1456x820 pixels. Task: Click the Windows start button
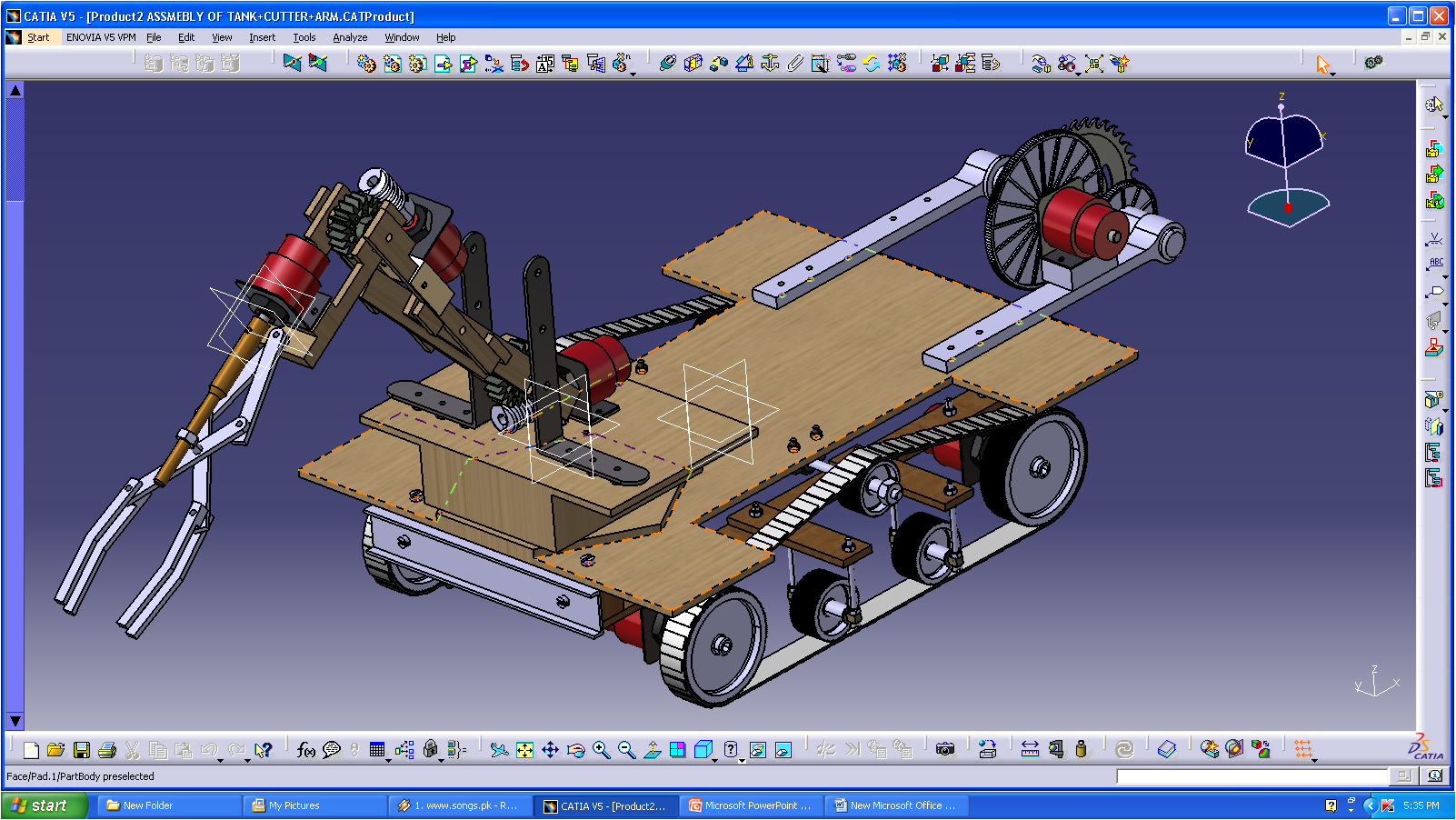coord(44,805)
